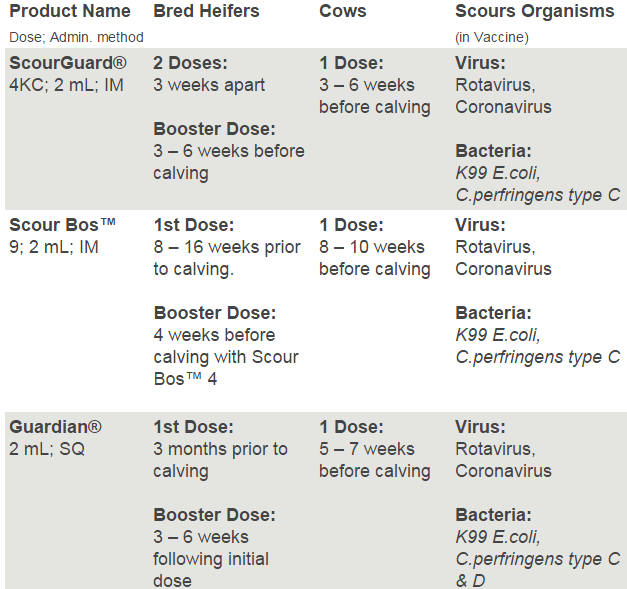Click '5 – 7 weeks' cows dosing text
The width and height of the screenshot is (627, 589).
[367, 449]
